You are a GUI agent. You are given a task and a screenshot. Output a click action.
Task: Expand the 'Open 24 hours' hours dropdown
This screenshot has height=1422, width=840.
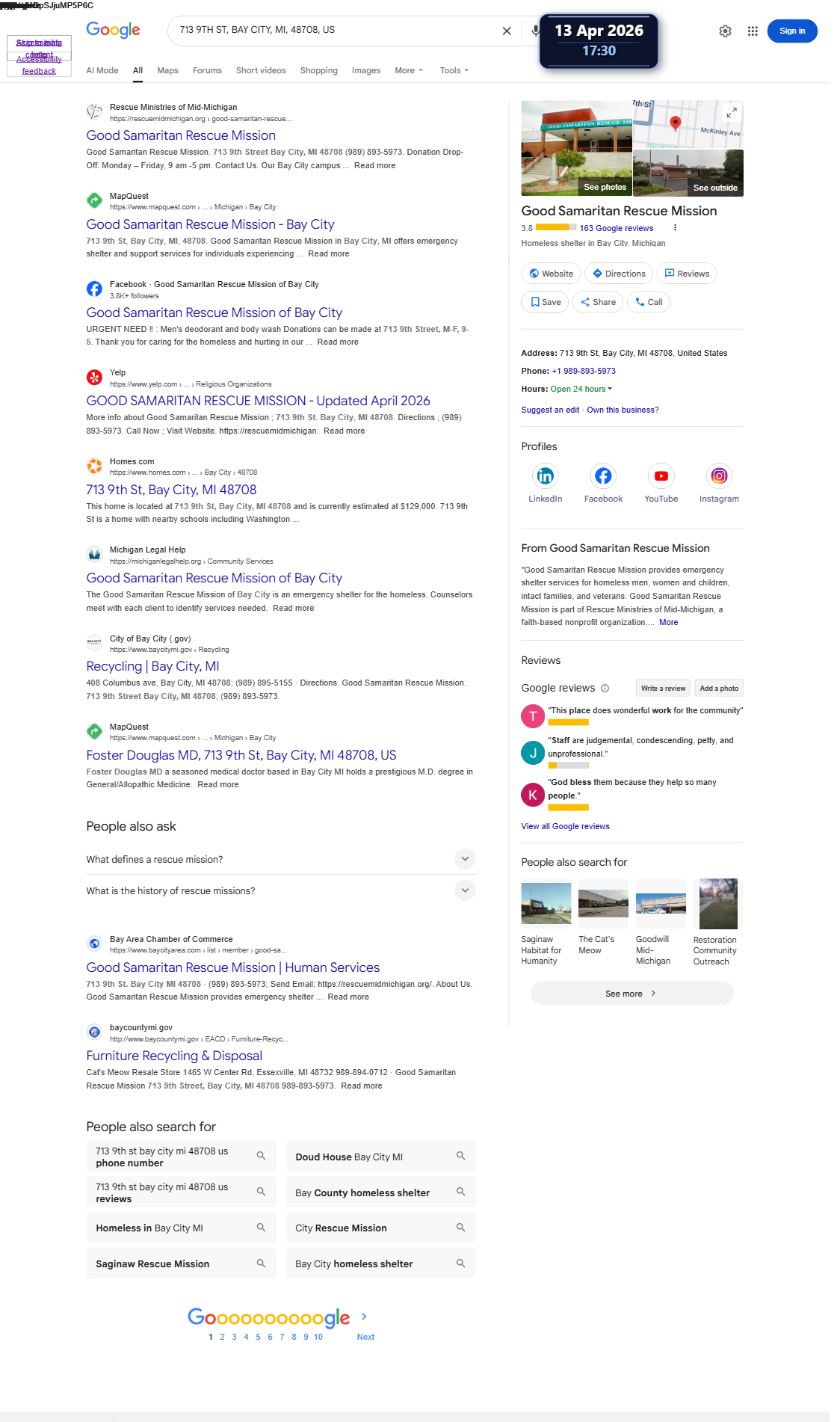click(581, 389)
